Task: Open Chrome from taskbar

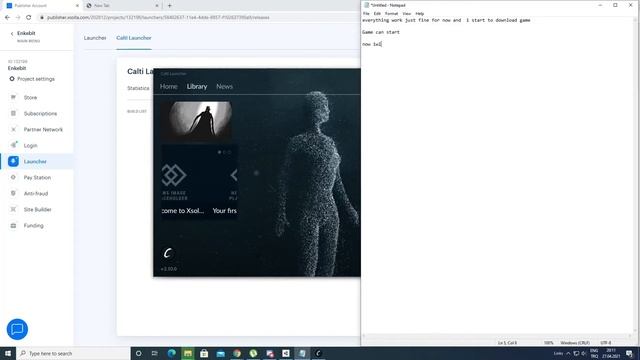Action: coord(237,353)
